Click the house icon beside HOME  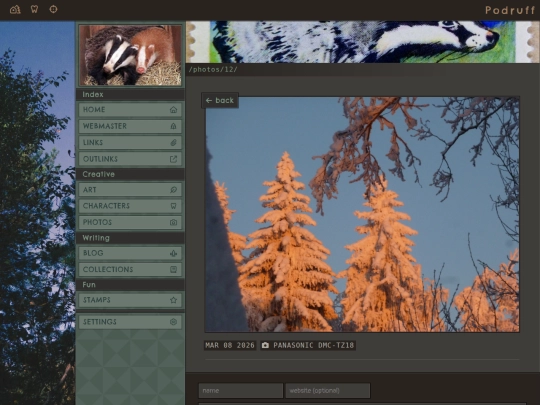[x=174, y=110]
